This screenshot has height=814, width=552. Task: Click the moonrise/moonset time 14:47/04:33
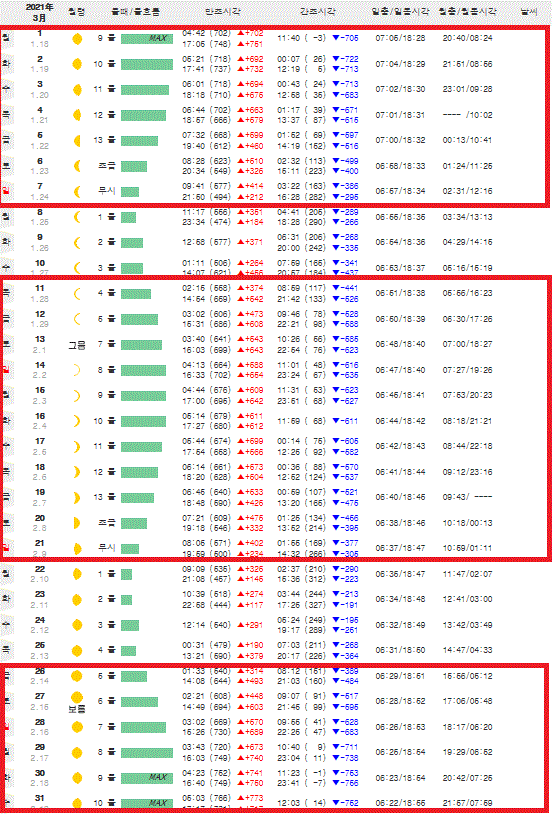(x=467, y=650)
